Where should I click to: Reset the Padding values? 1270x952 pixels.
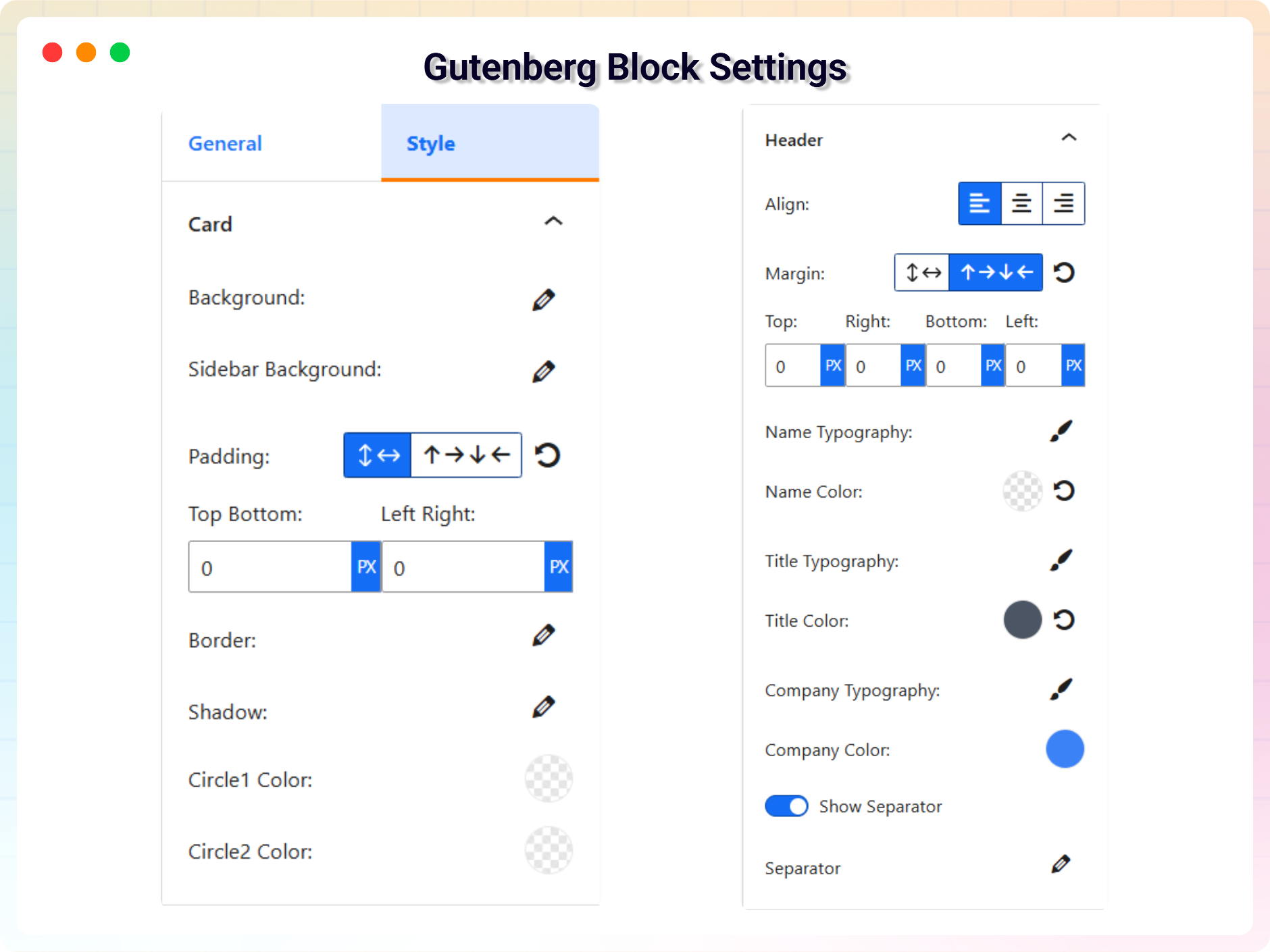(547, 455)
